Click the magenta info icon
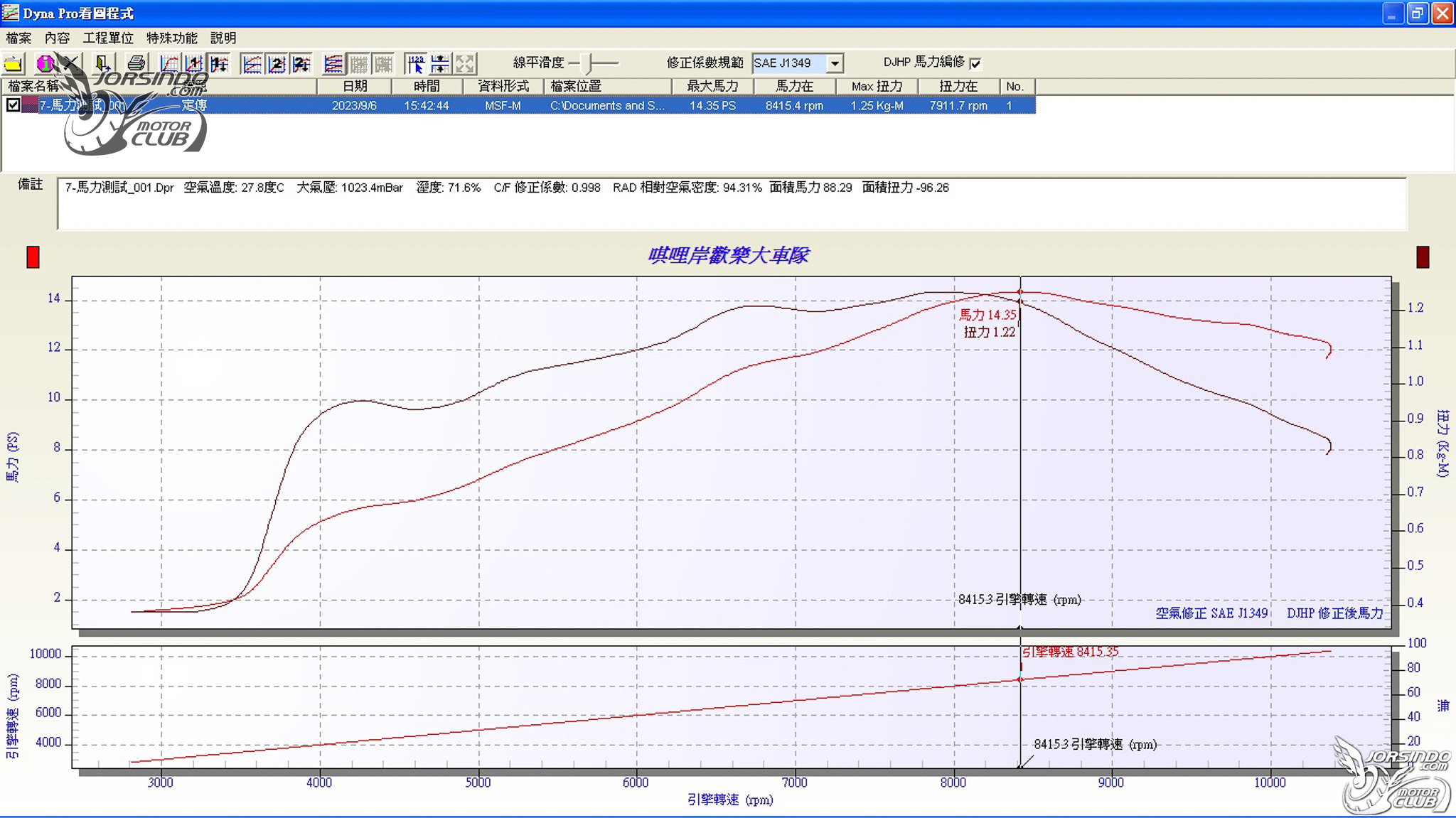Screen dimensions: 1456x818 pyautogui.click(x=45, y=64)
